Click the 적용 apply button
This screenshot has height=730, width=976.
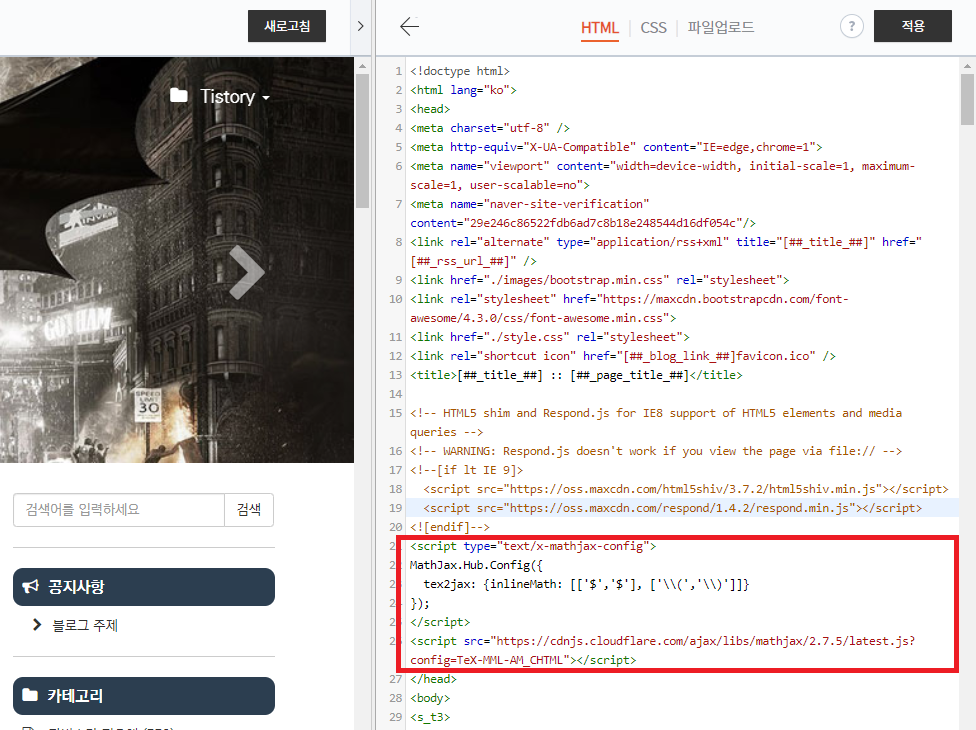[913, 26]
